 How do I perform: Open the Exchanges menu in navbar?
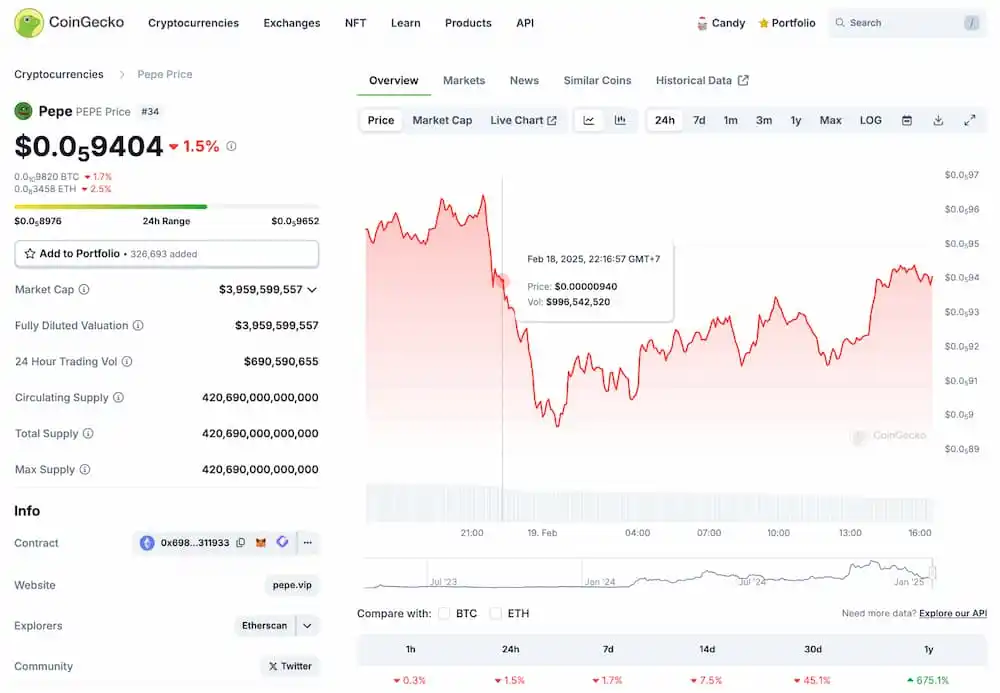point(292,23)
